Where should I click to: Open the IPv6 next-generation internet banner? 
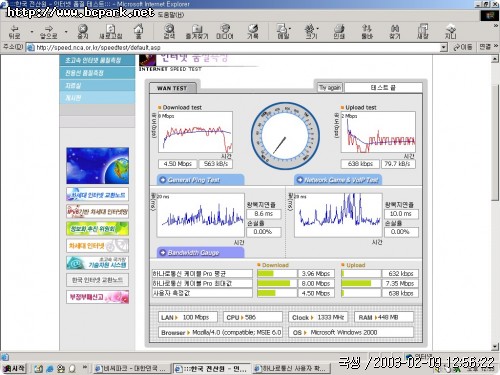(97, 212)
